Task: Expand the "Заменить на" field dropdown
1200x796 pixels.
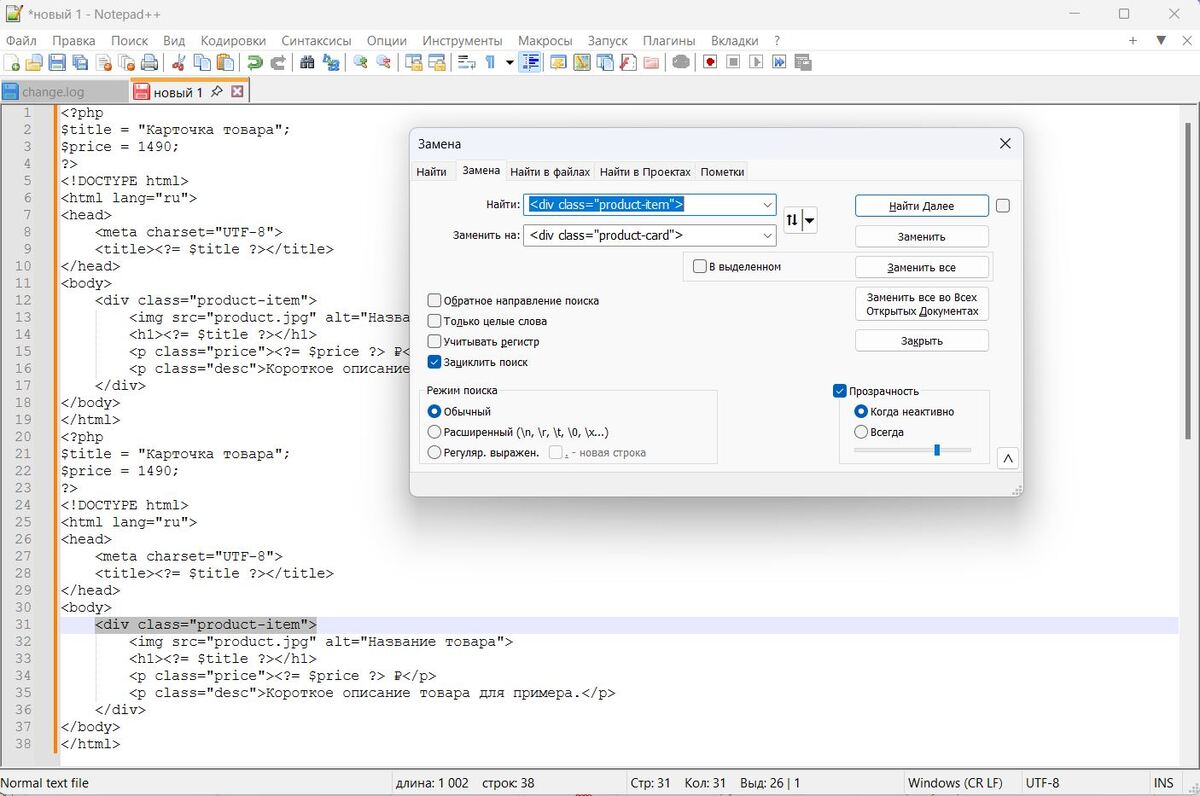Action: 767,236
